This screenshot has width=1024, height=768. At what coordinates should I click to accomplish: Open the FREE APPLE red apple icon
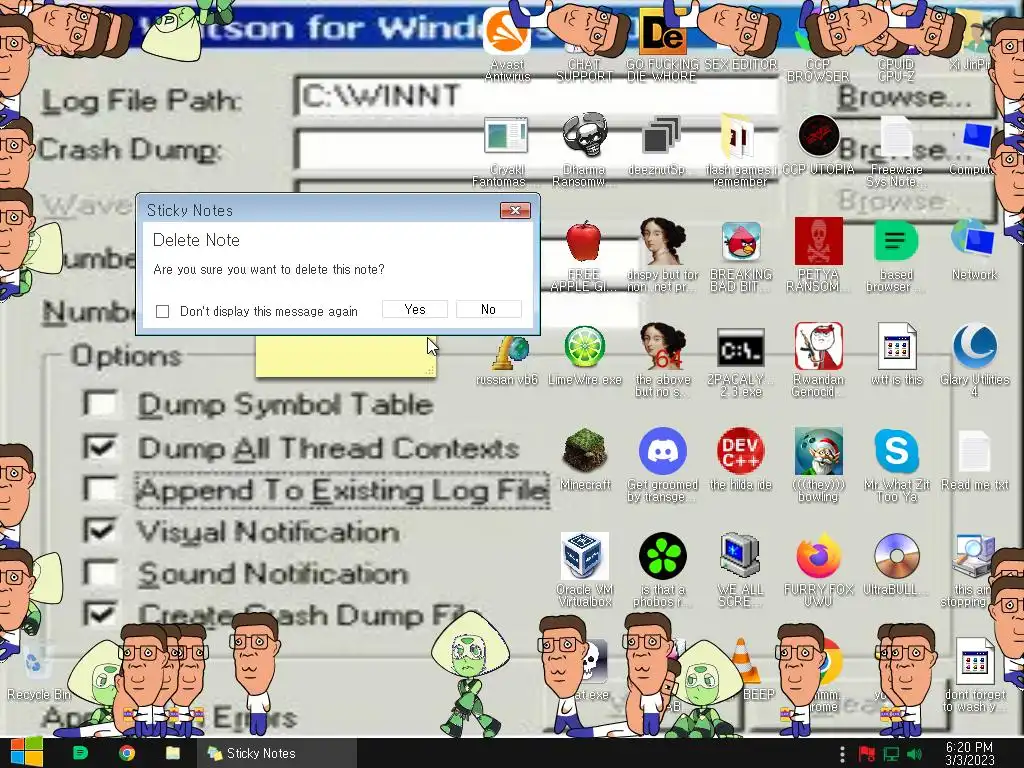584,242
